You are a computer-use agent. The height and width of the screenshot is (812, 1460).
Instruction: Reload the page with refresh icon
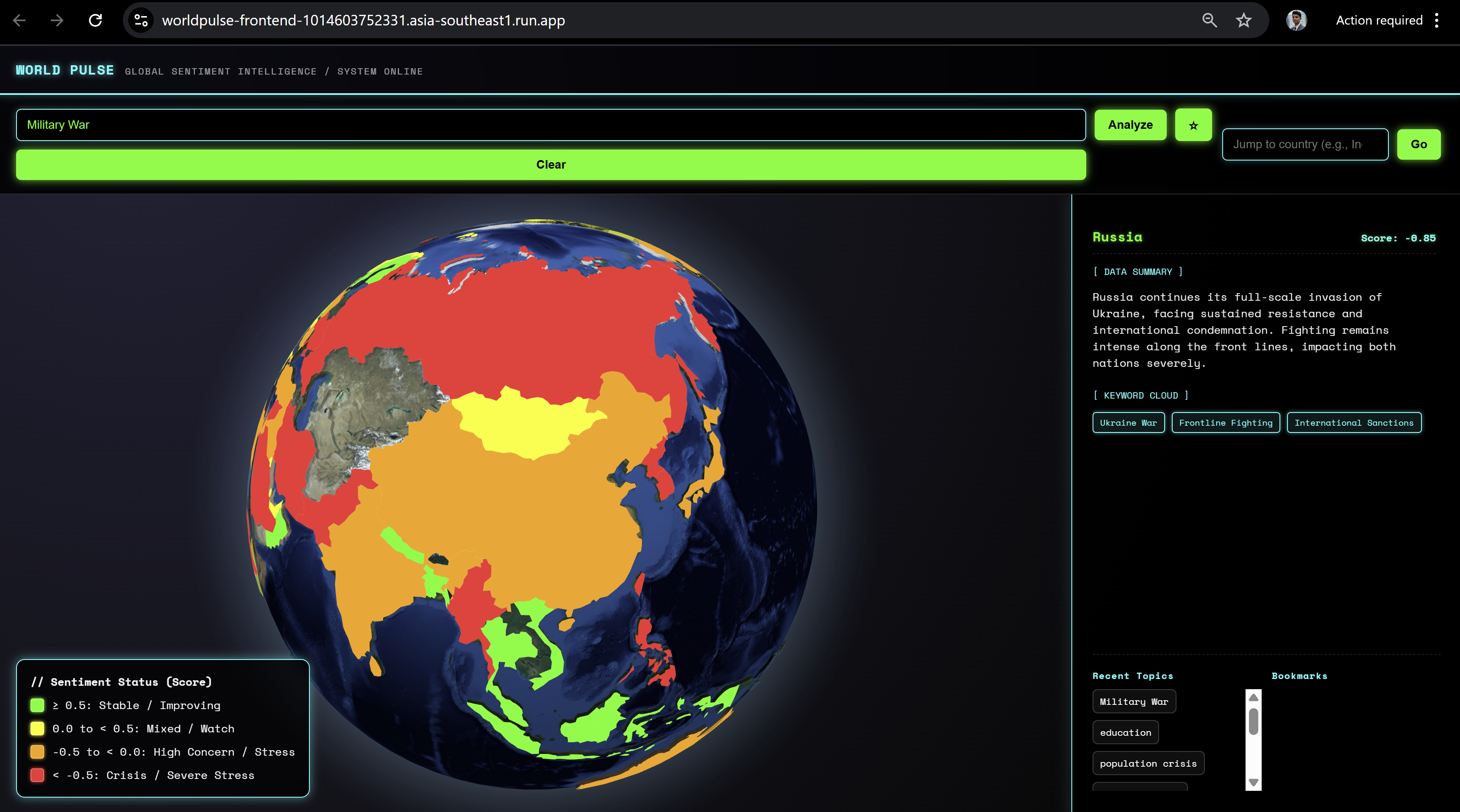click(95, 20)
